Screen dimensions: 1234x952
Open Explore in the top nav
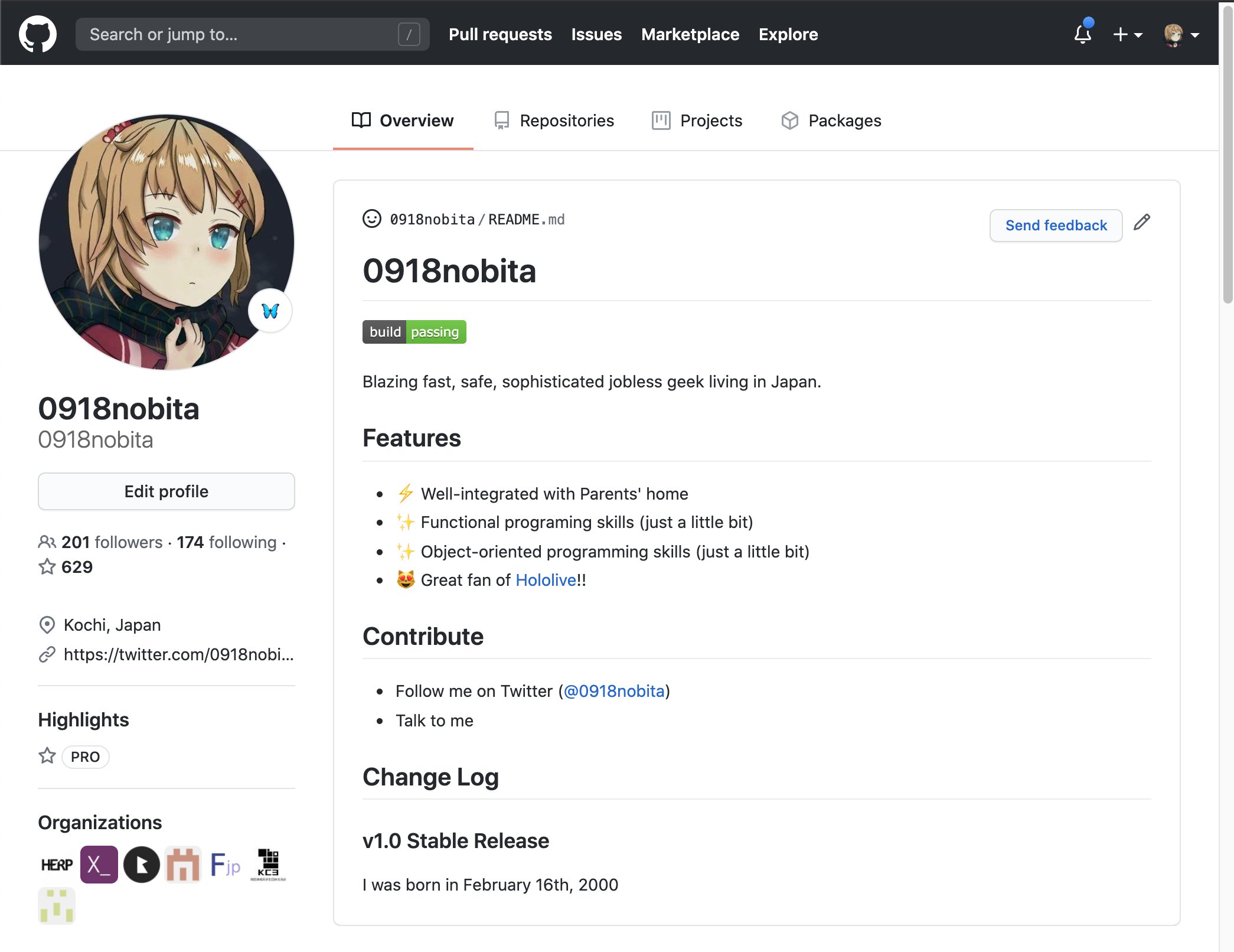pyautogui.click(x=788, y=34)
